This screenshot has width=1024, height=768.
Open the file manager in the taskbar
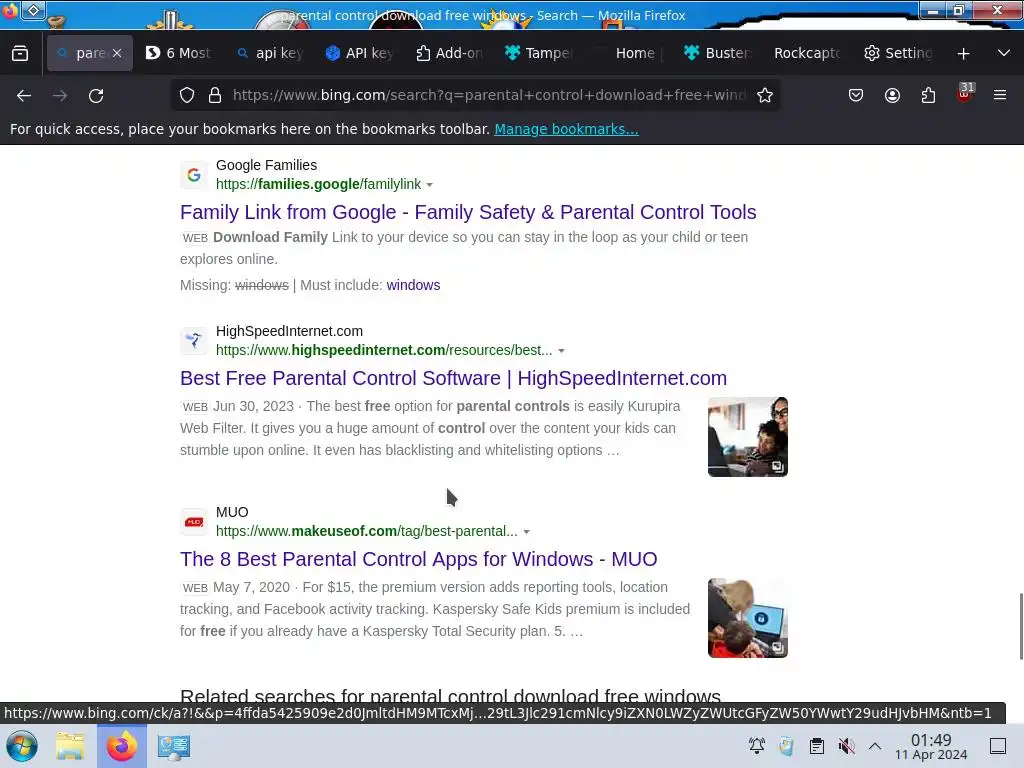point(70,746)
